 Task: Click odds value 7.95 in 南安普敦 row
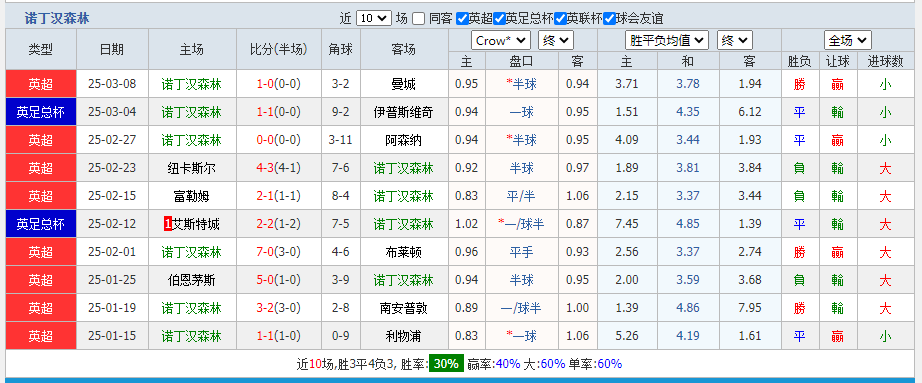(x=750, y=308)
